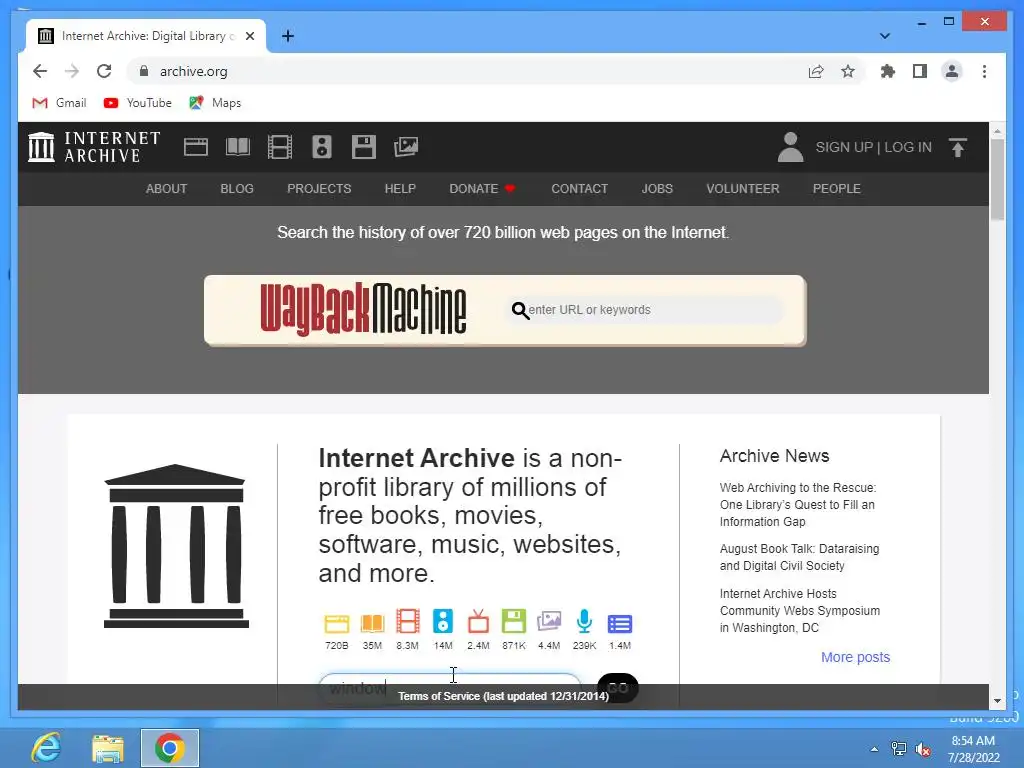Open the yellow 720B web collection icon
This screenshot has height=768, width=1024.
coord(337,623)
